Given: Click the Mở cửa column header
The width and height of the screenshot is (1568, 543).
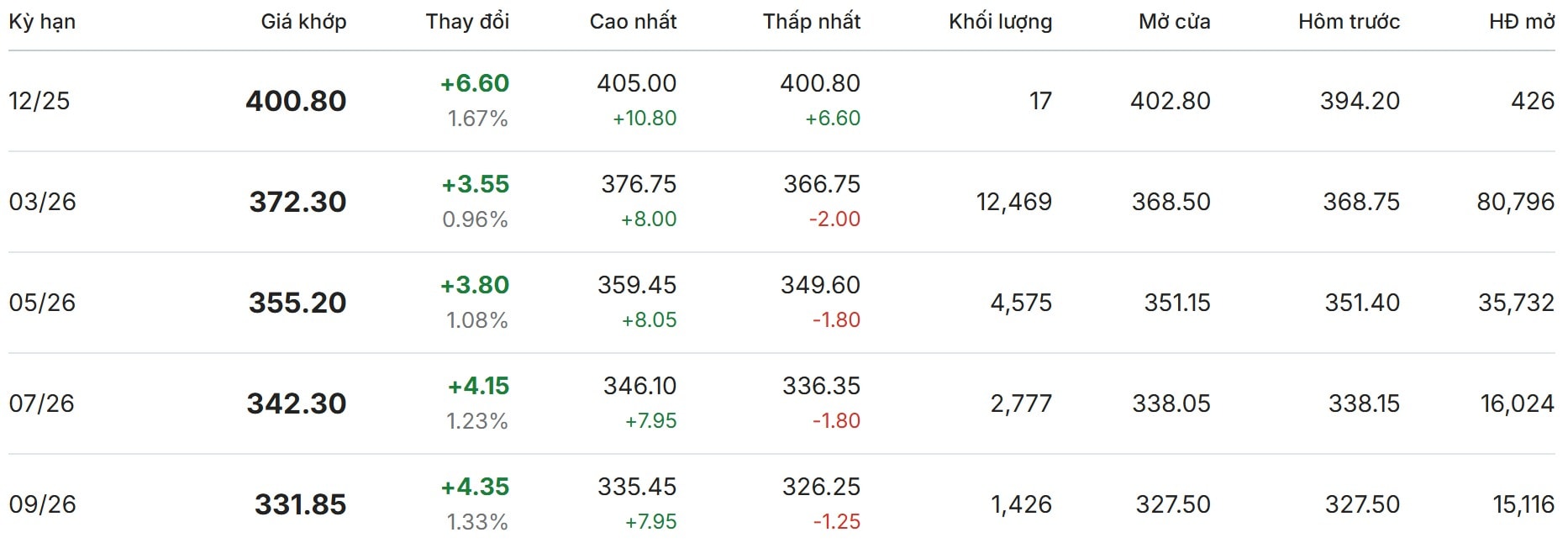Looking at the screenshot, I should coord(1174,22).
